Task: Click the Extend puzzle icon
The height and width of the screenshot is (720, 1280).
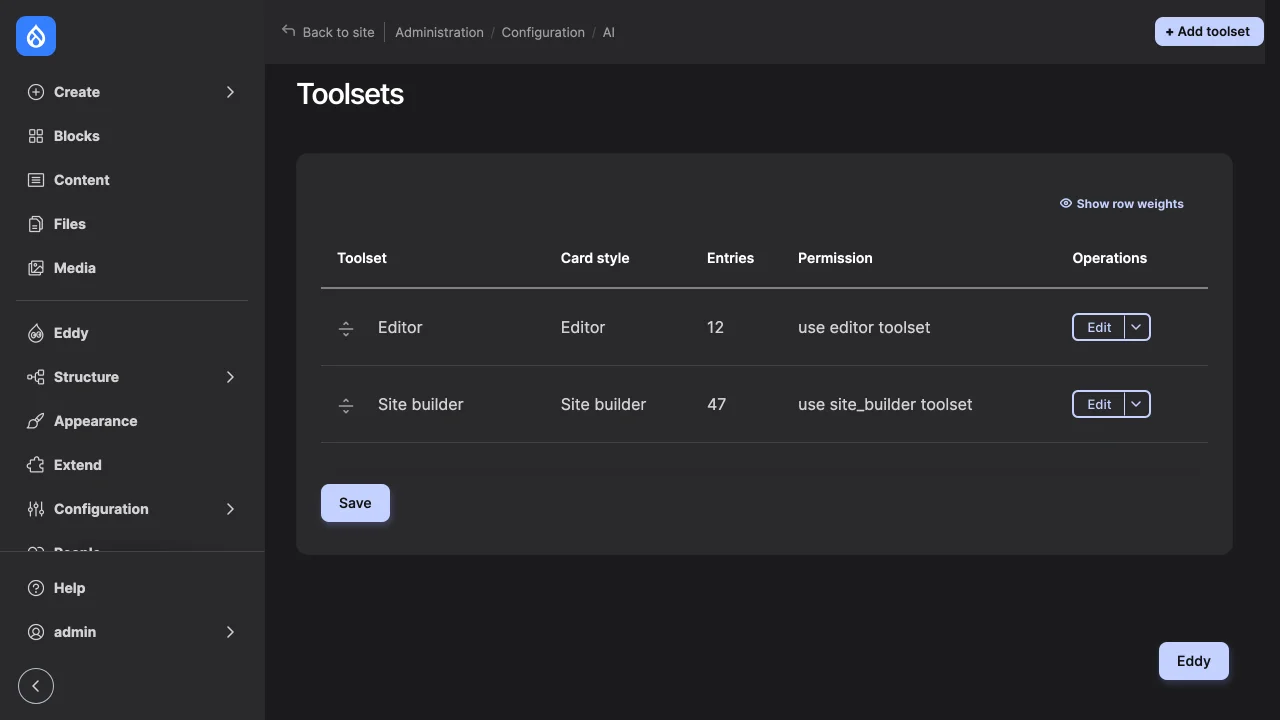Action: [36, 465]
